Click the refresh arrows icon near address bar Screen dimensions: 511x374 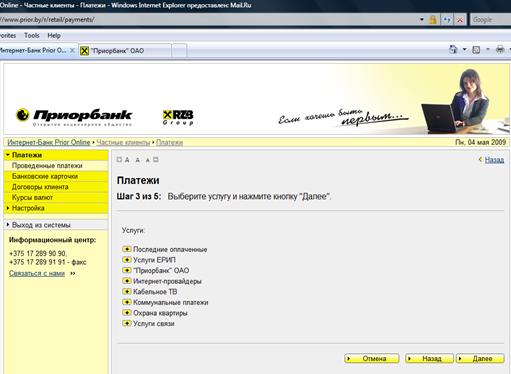pos(447,20)
